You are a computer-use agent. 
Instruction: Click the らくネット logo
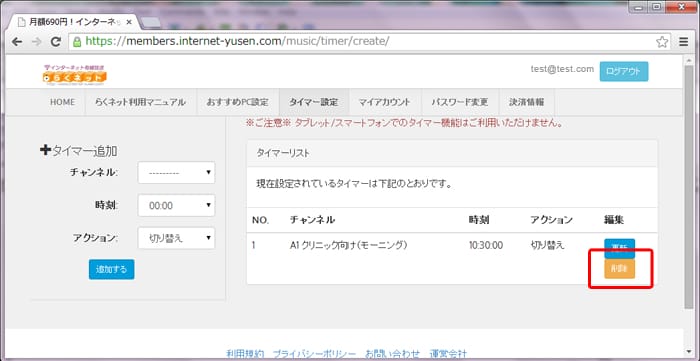[75, 75]
